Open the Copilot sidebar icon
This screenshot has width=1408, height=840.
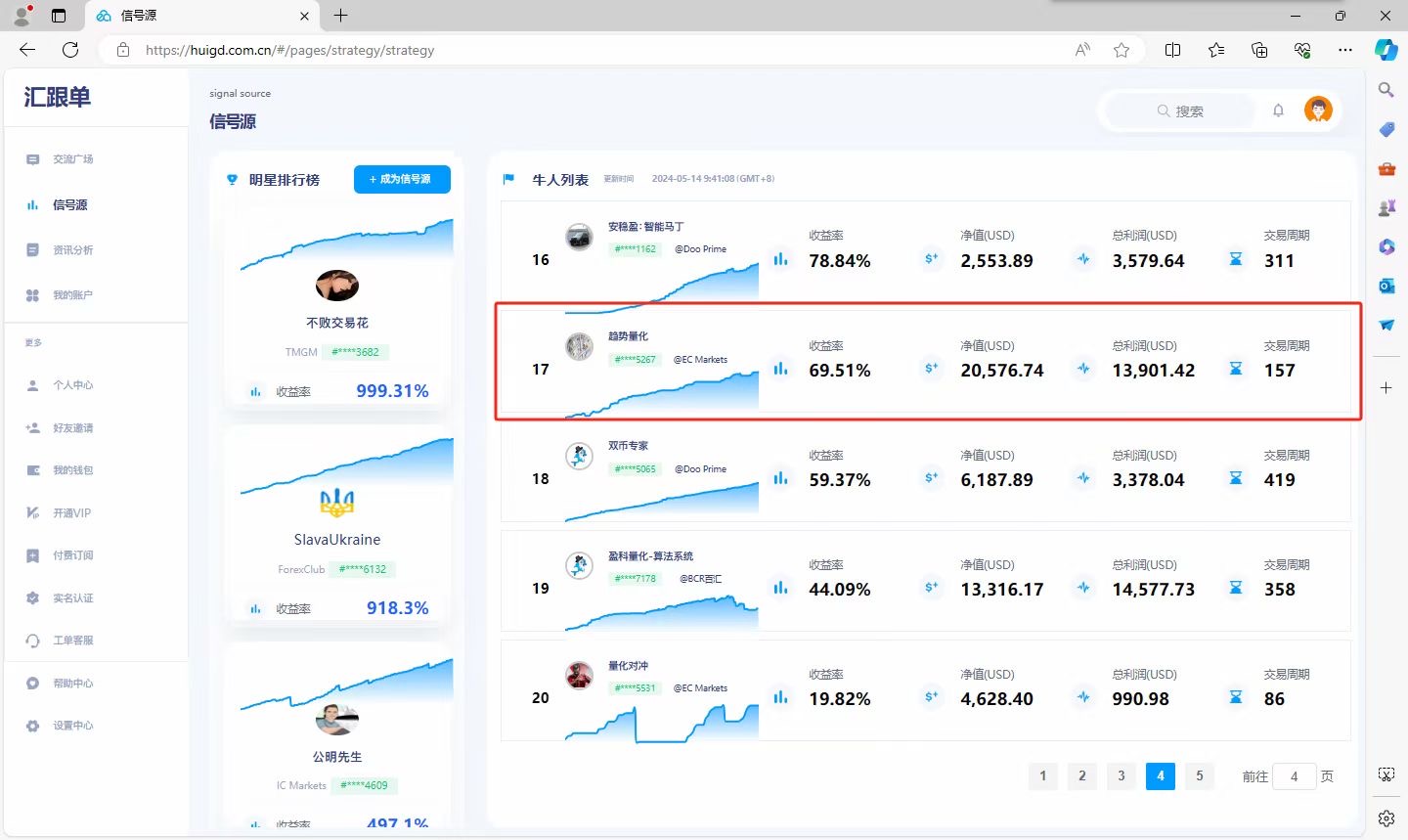(x=1386, y=50)
